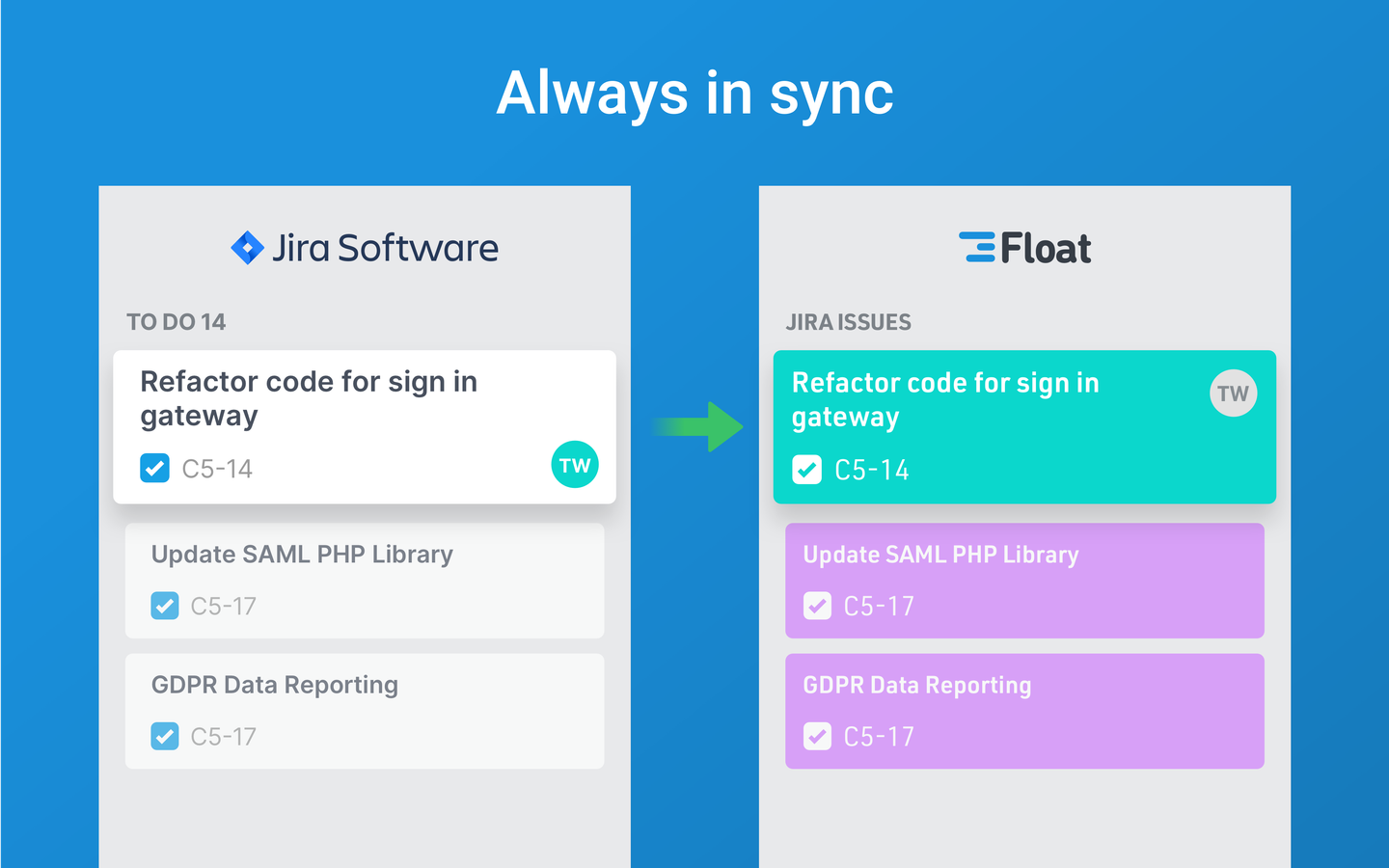Select 'GDPR Data Reporting' in the Jira panel

[x=275, y=685]
